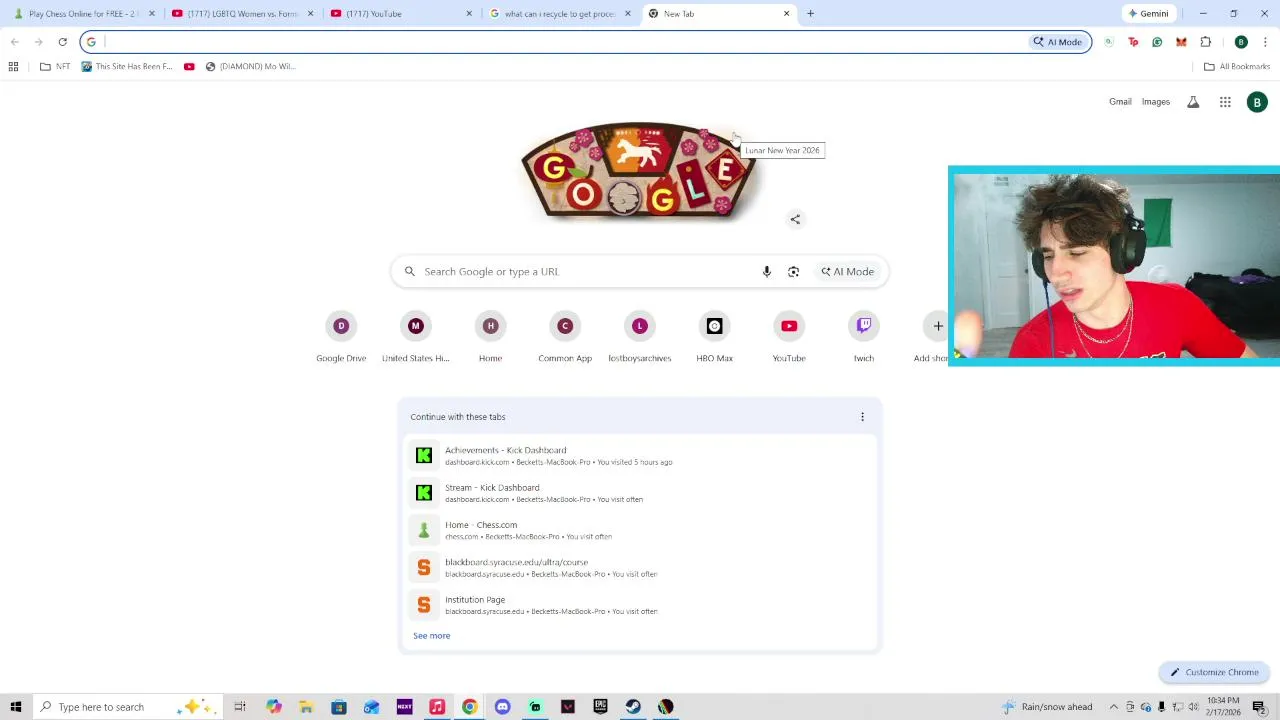Click the Gmail link
The width and height of the screenshot is (1280, 720).
click(x=1120, y=102)
